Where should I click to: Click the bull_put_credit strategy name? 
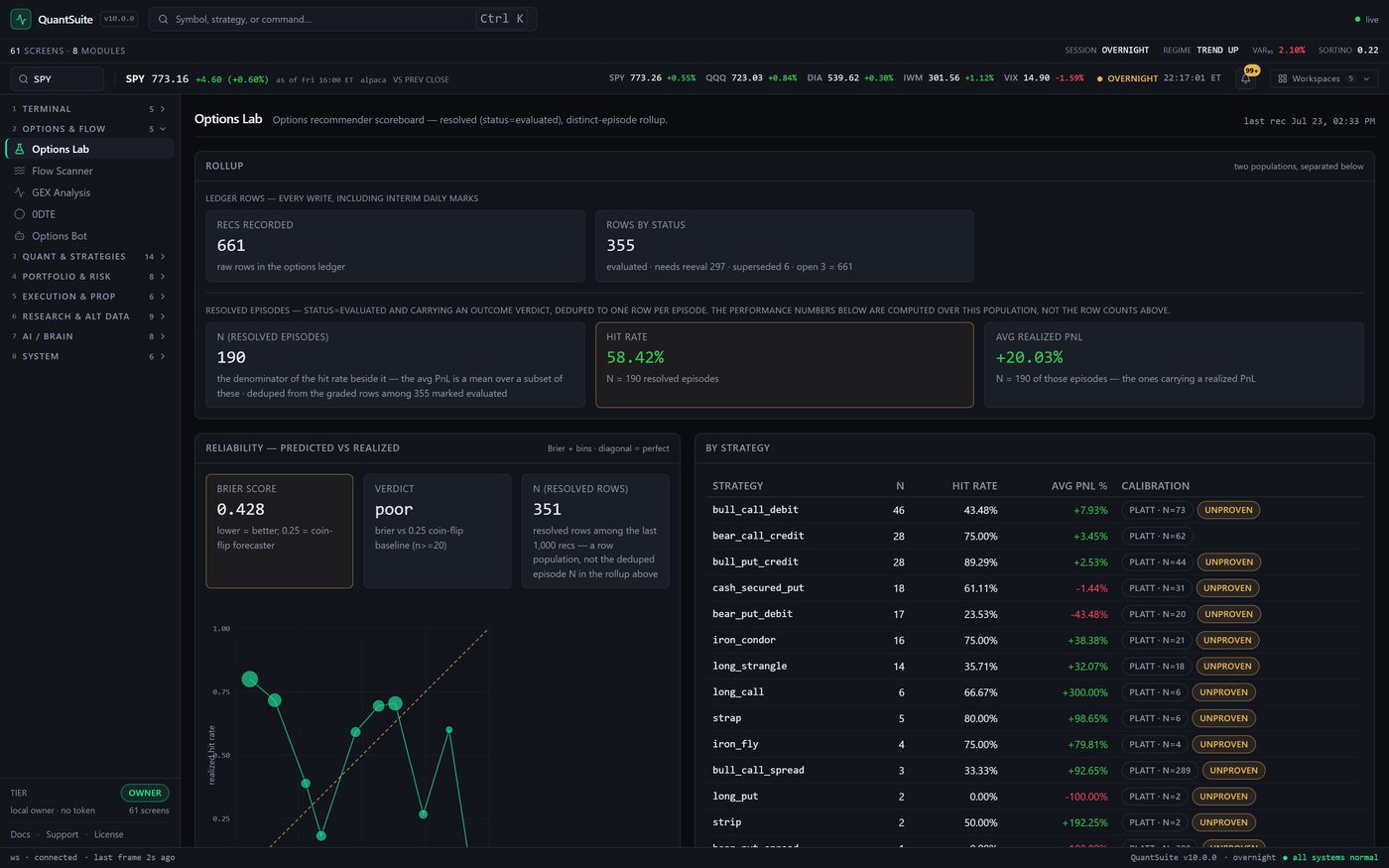[x=755, y=561]
